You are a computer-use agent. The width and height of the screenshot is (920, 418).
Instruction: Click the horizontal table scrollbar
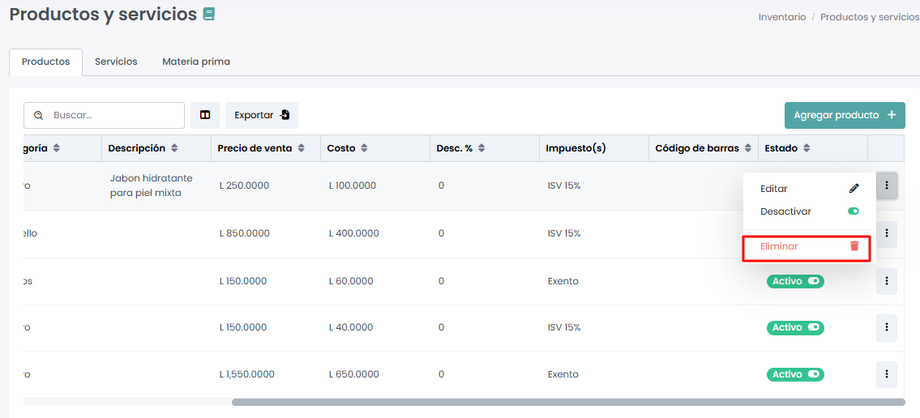click(x=568, y=402)
